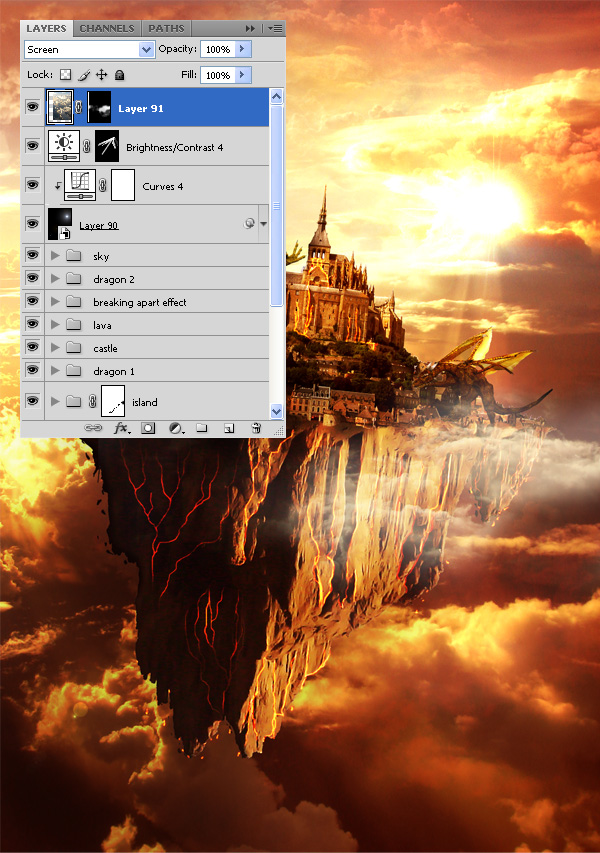
Task: Add a layer mask with the mask icon
Action: [x=148, y=428]
